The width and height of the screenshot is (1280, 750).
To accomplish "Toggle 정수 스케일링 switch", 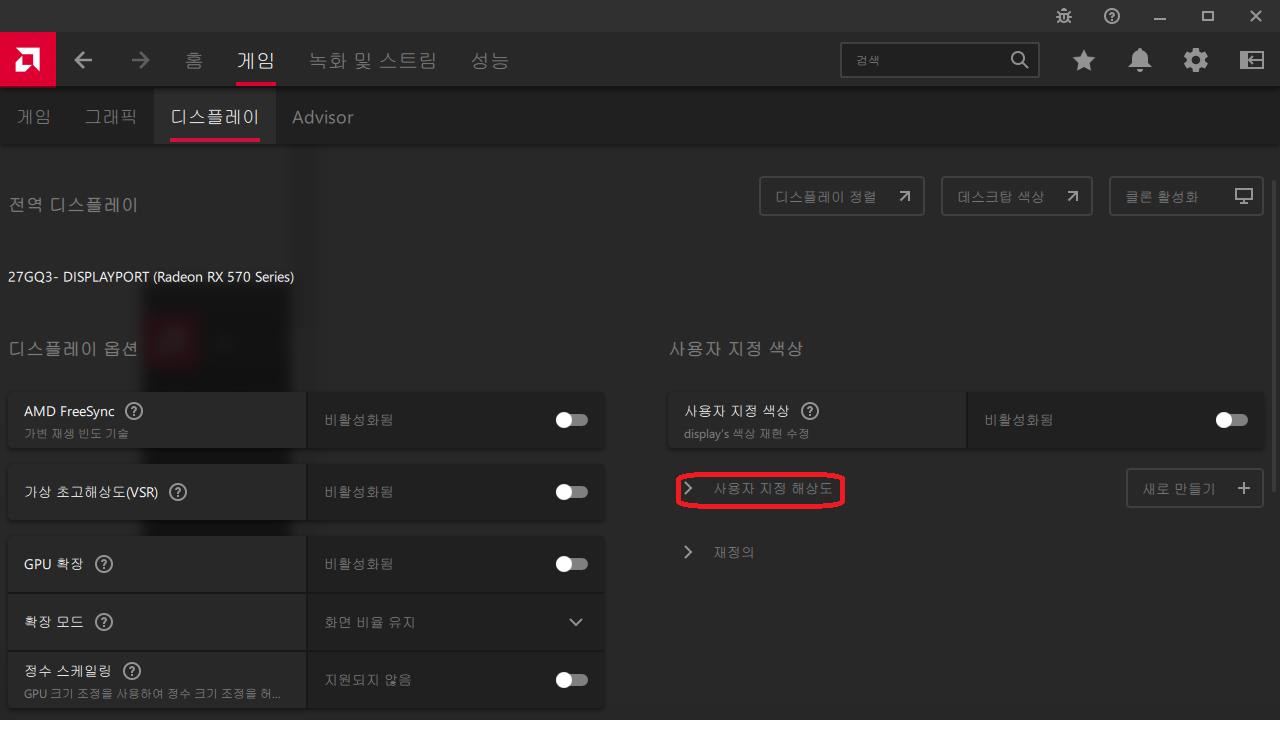I will (571, 680).
